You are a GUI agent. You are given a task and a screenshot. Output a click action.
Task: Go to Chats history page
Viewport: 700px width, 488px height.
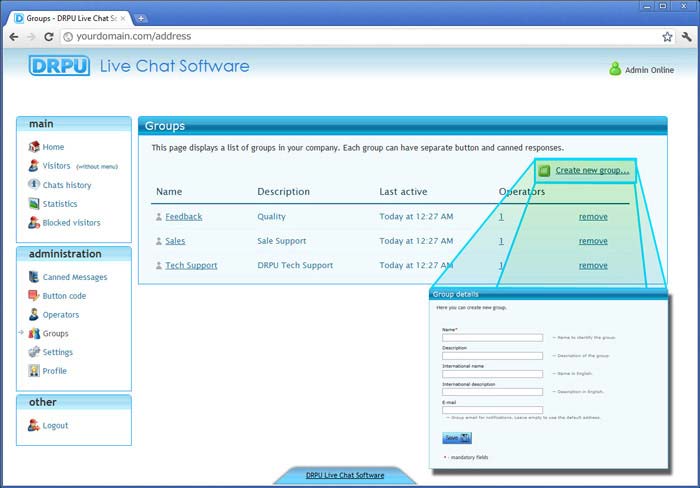67,185
